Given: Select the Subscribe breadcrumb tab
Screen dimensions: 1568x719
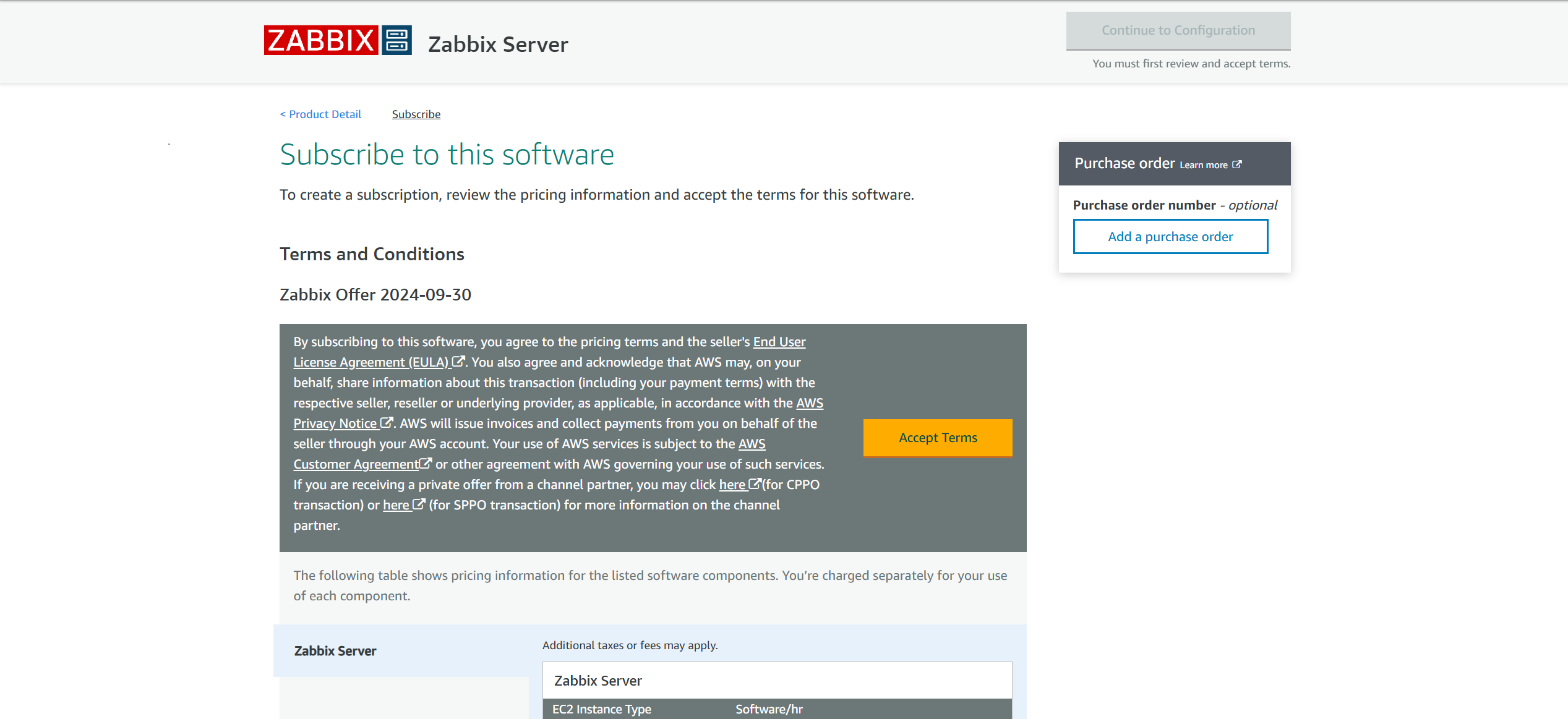Looking at the screenshot, I should coord(416,114).
